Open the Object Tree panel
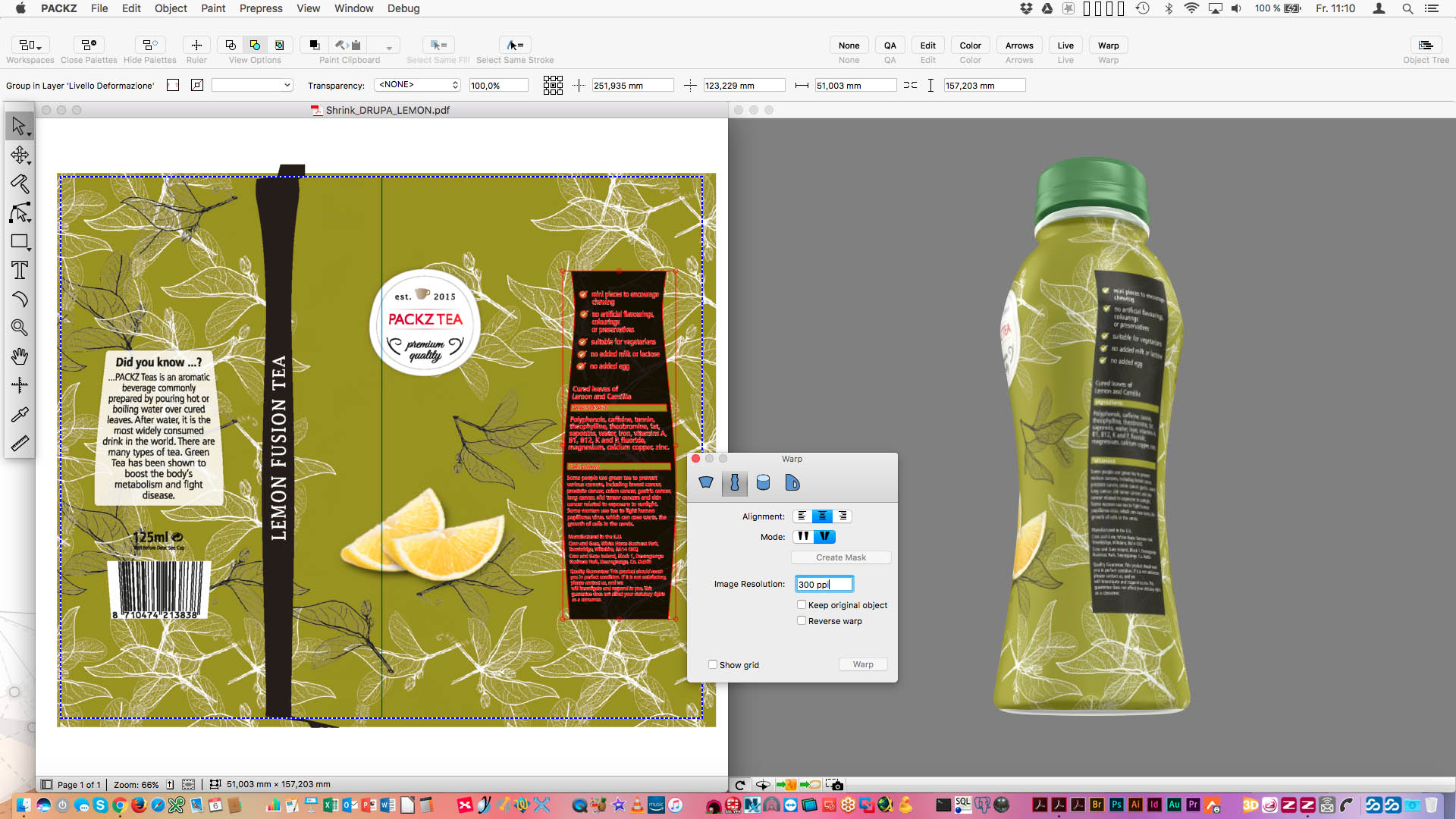The width and height of the screenshot is (1456, 819). [1426, 45]
